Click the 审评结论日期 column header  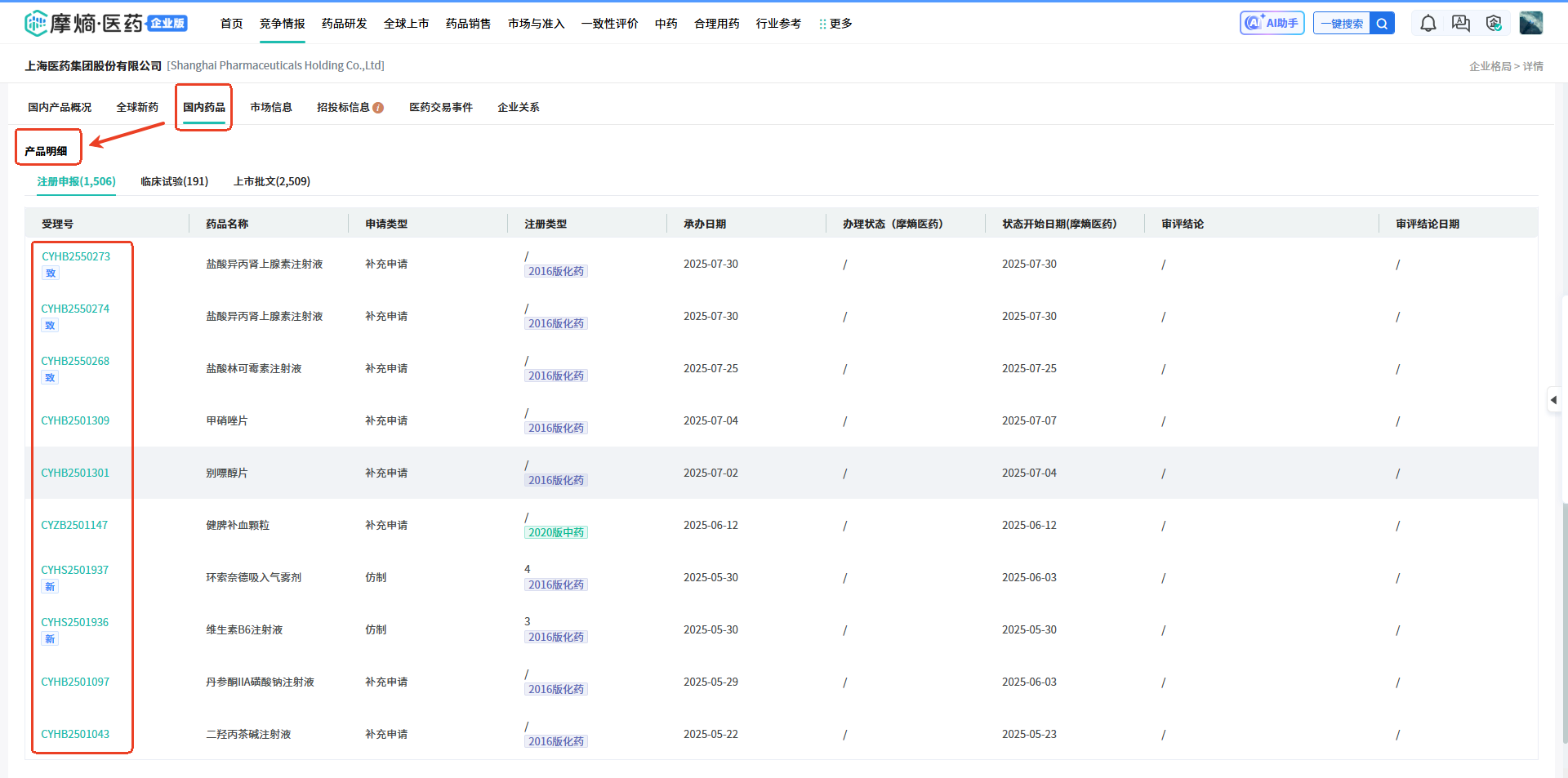click(1428, 224)
